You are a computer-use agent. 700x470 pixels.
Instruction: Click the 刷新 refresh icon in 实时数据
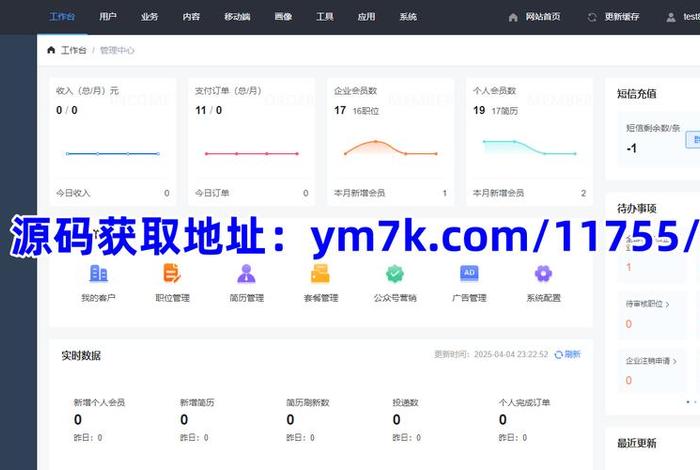(x=558, y=354)
